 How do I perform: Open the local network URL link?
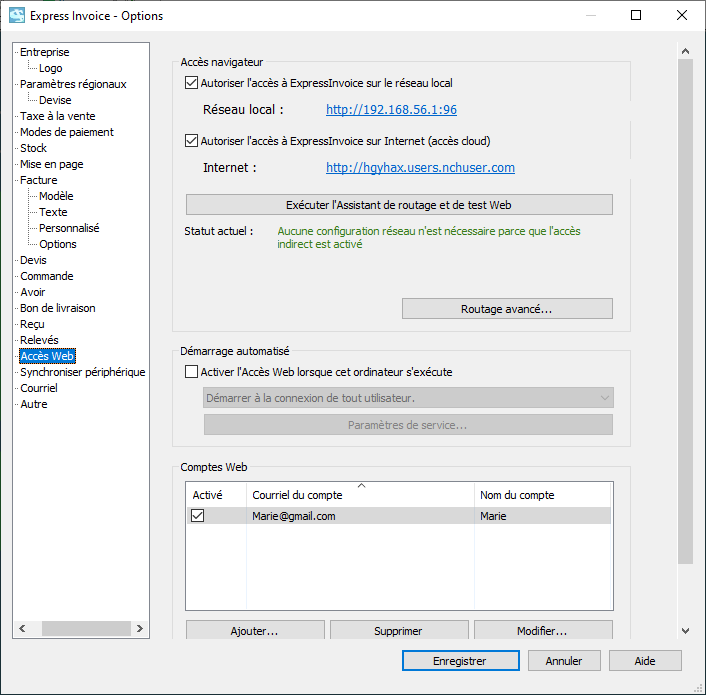point(391,110)
